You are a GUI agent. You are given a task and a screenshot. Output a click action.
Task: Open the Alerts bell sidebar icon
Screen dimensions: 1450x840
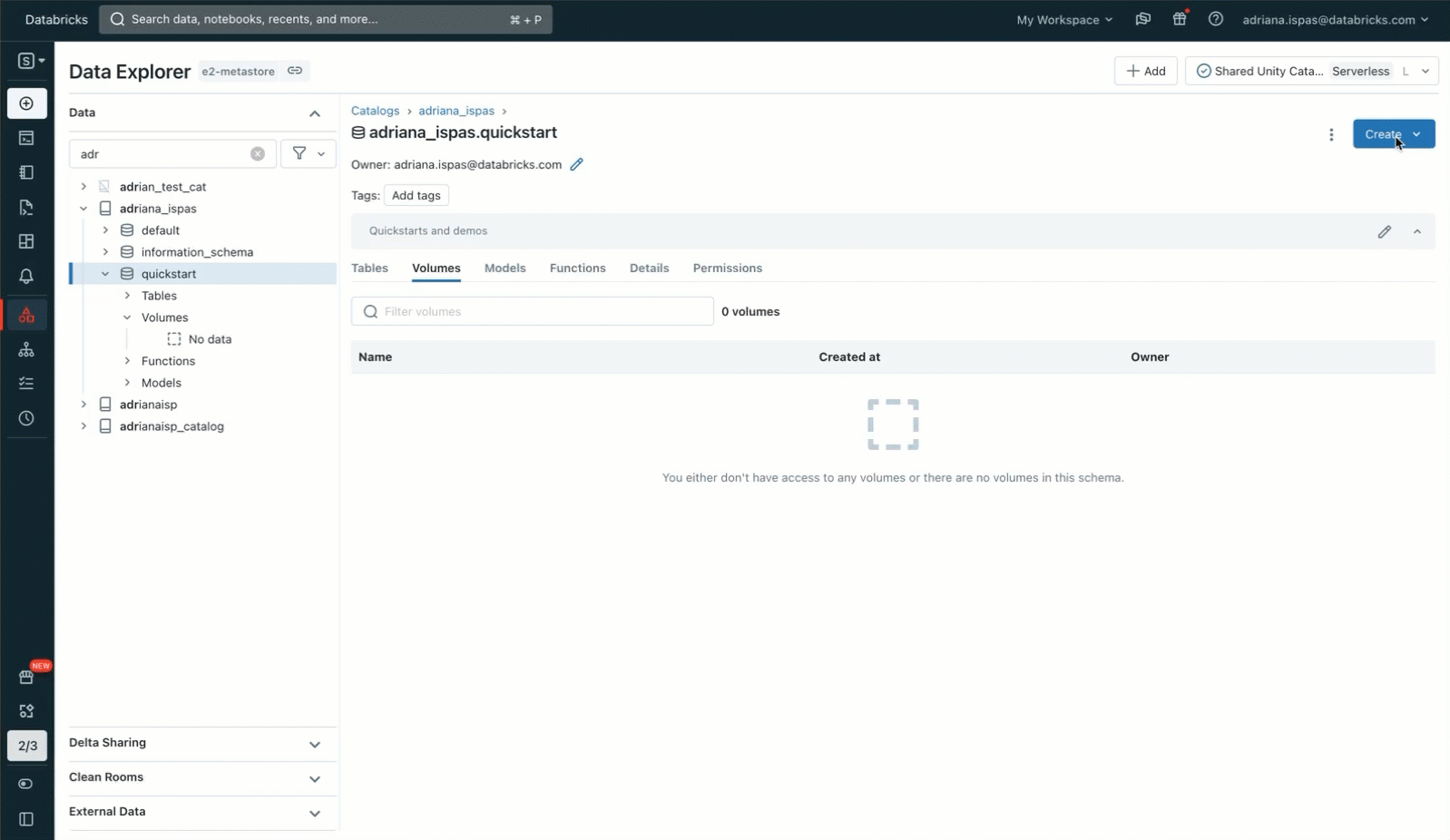(27, 276)
